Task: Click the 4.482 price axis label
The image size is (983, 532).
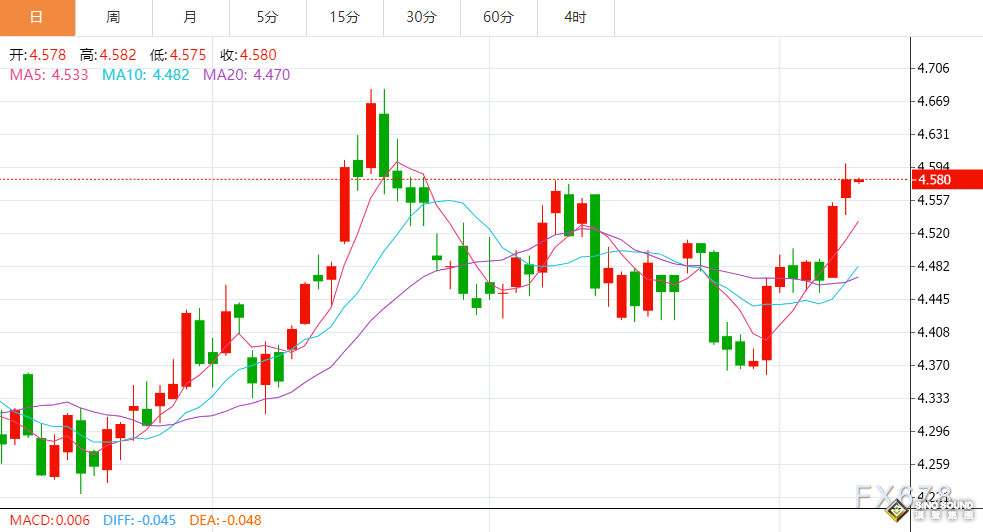Action: tap(933, 266)
